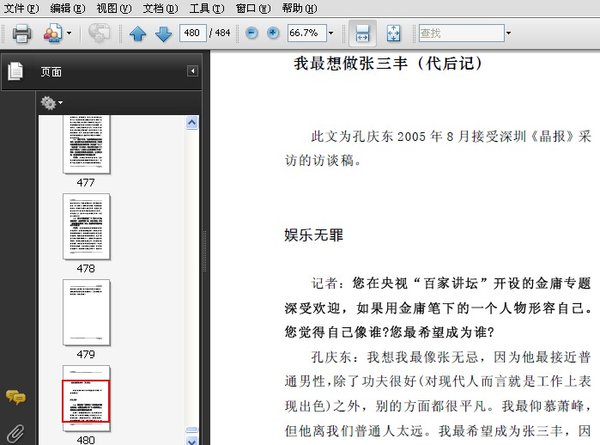Image resolution: width=600 pixels, height=445 pixels.
Task: Open the comments panel icon
Action: pos(16,397)
